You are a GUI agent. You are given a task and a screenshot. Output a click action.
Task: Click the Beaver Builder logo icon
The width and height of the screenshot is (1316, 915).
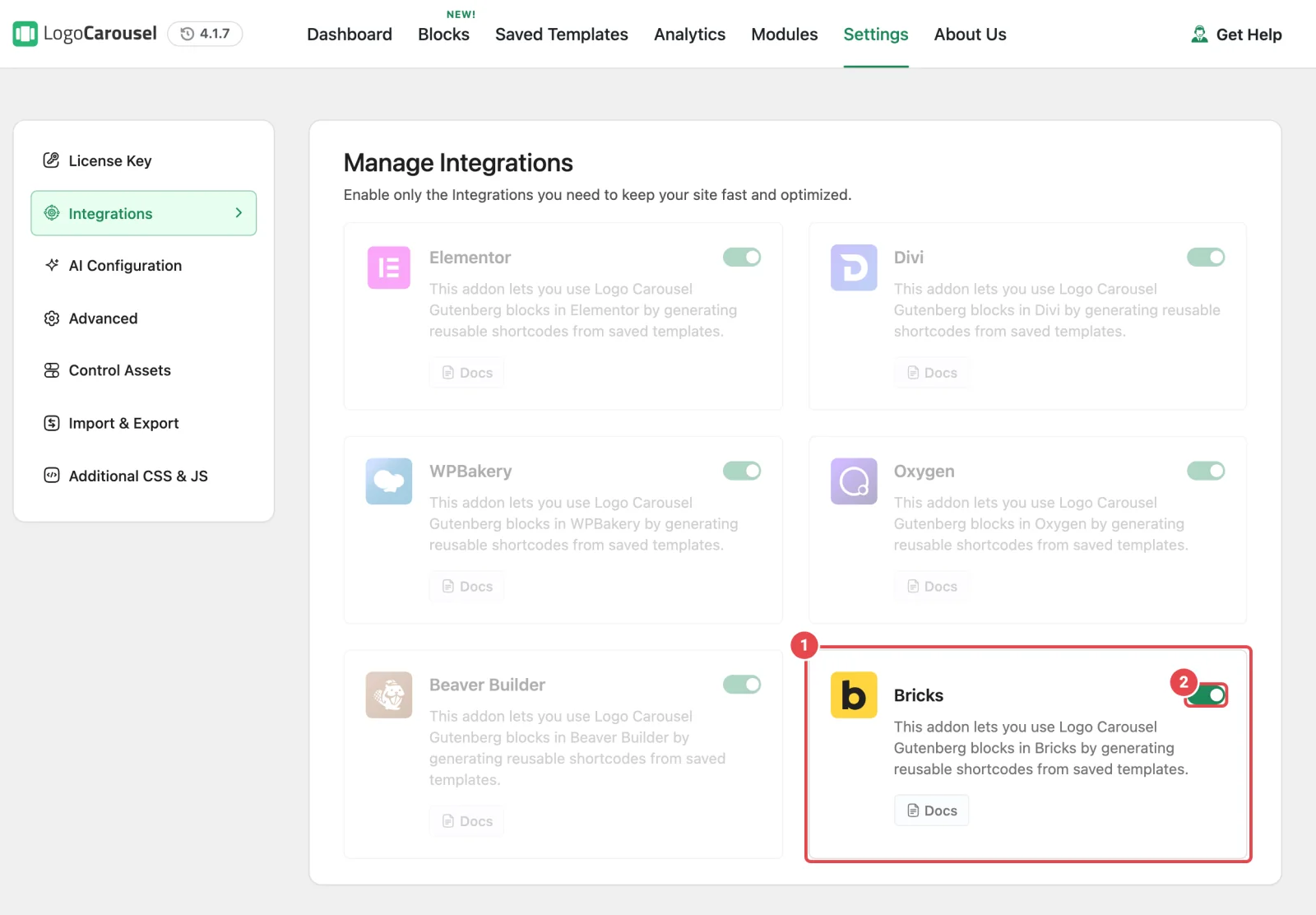click(x=389, y=695)
